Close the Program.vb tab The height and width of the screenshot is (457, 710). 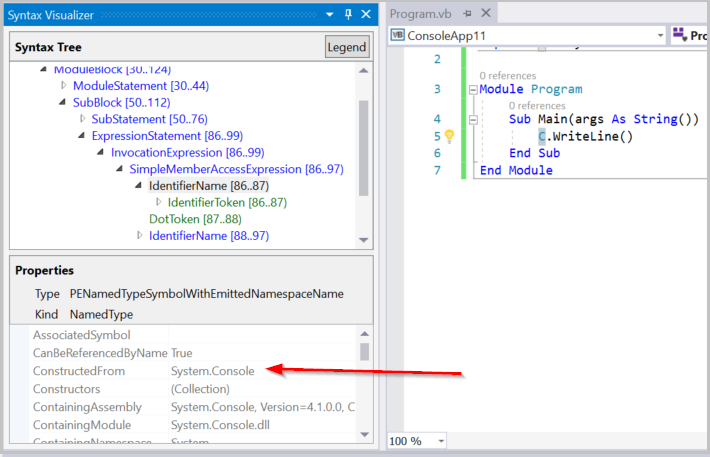click(486, 14)
